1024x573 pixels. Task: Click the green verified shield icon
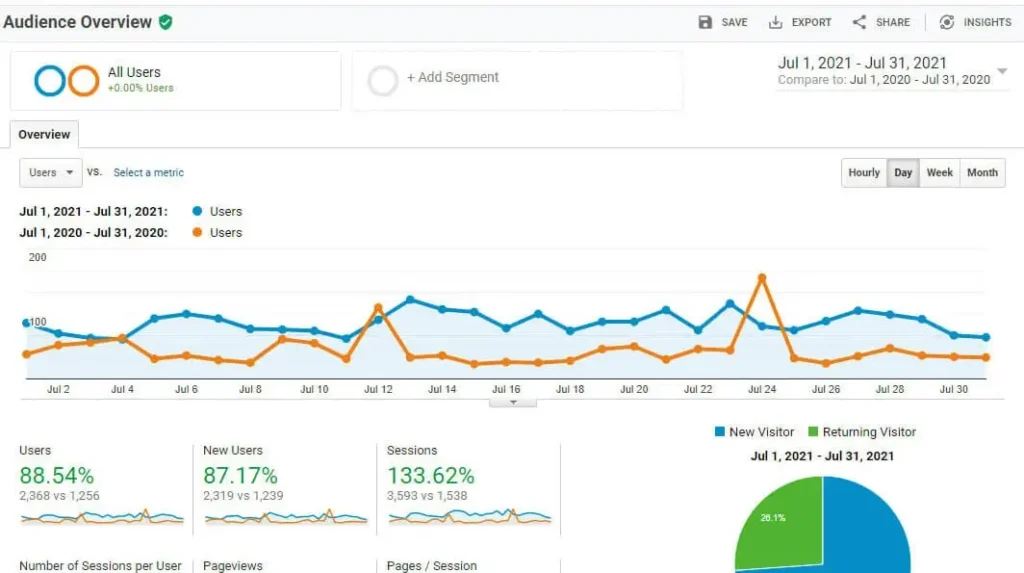[165, 22]
